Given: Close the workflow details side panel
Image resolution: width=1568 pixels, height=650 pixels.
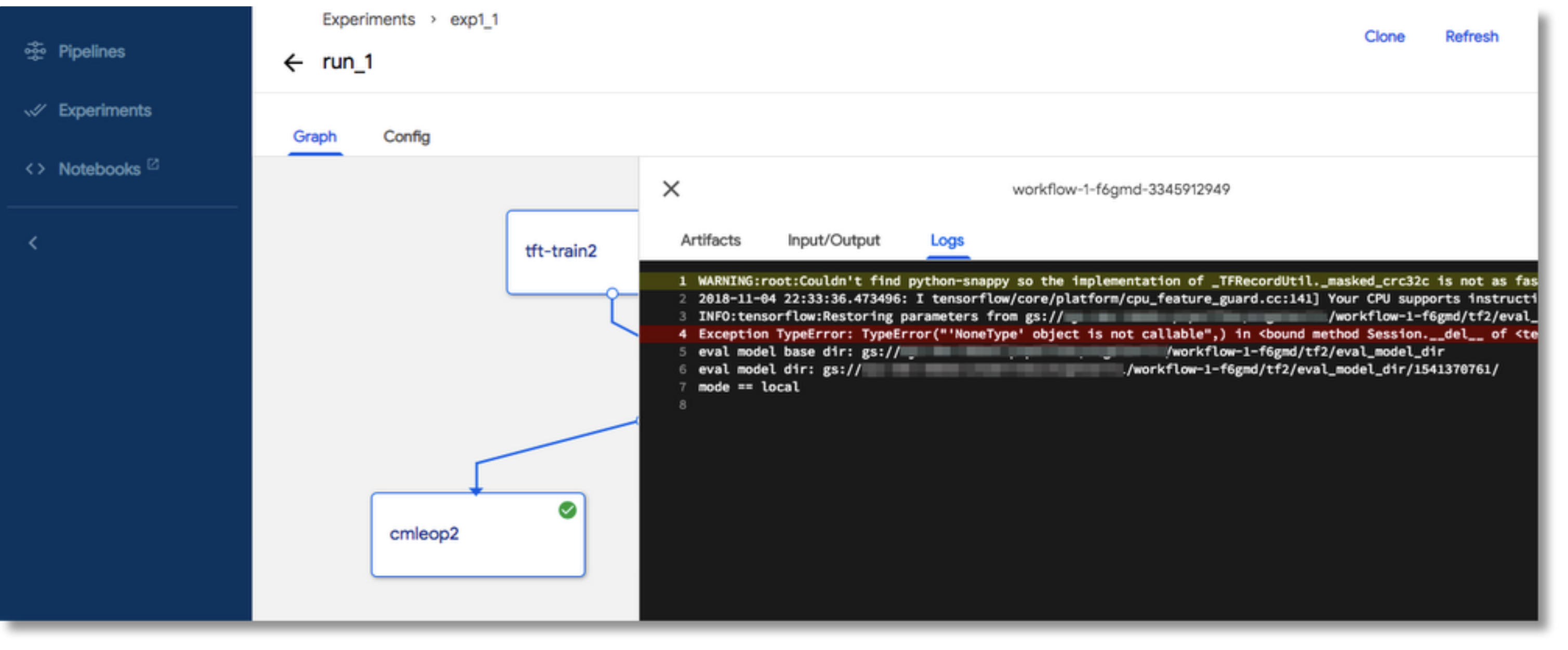Looking at the screenshot, I should click(671, 189).
